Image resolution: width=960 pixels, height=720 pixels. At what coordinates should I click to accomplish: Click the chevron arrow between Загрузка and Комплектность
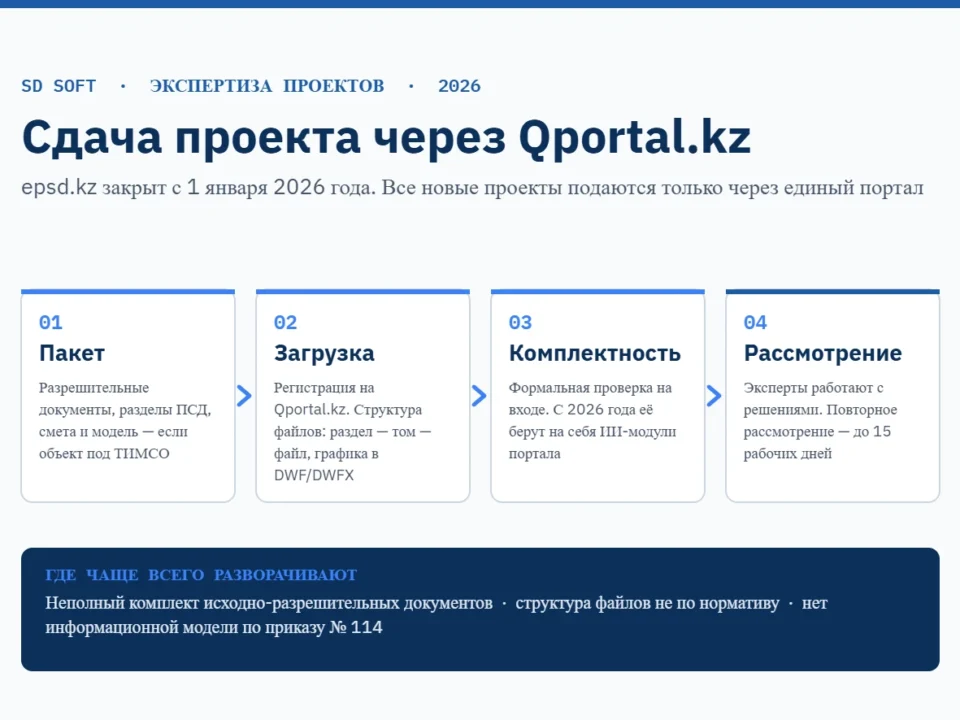(x=479, y=396)
